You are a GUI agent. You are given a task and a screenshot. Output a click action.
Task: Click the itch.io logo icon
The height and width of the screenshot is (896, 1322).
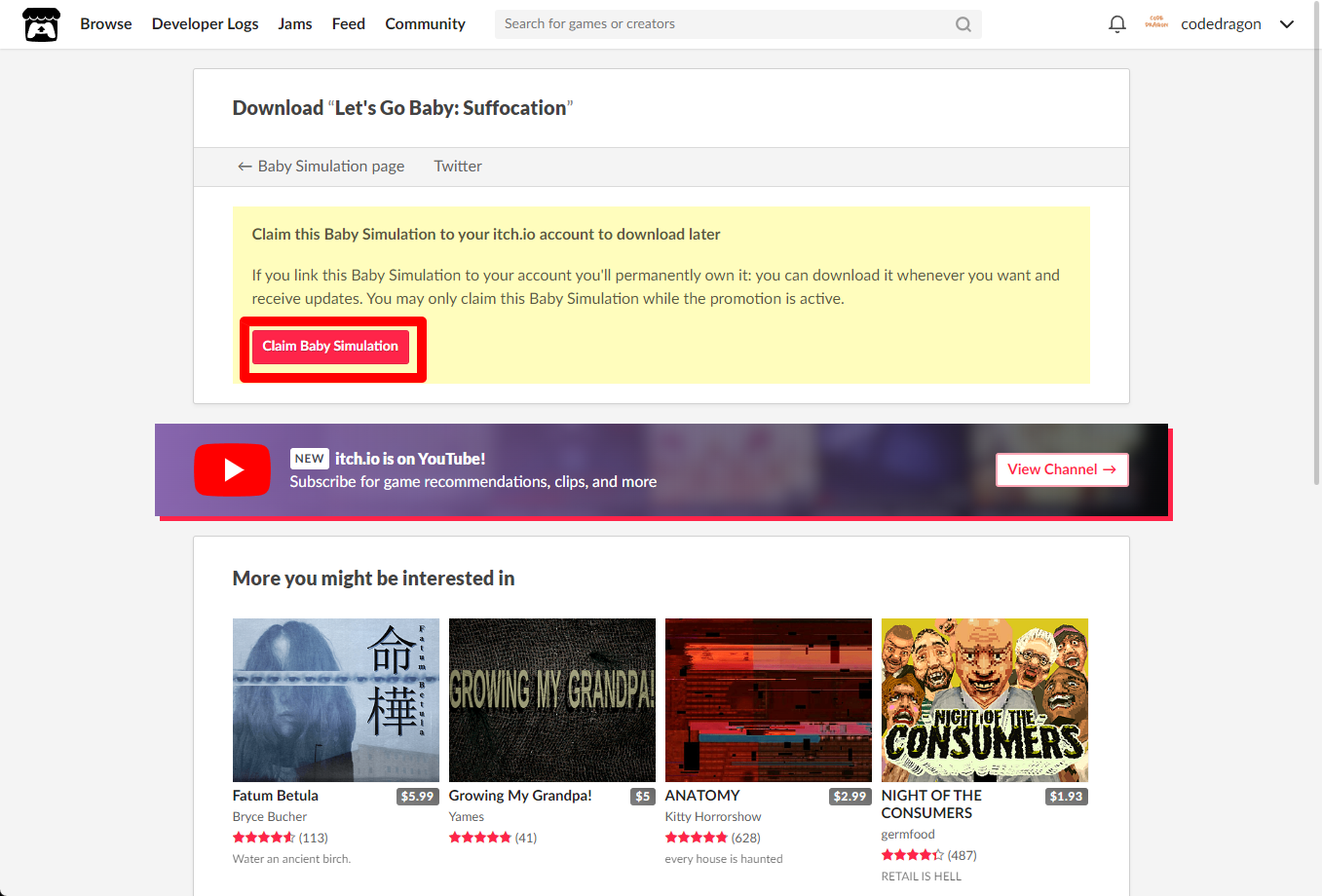point(41,24)
